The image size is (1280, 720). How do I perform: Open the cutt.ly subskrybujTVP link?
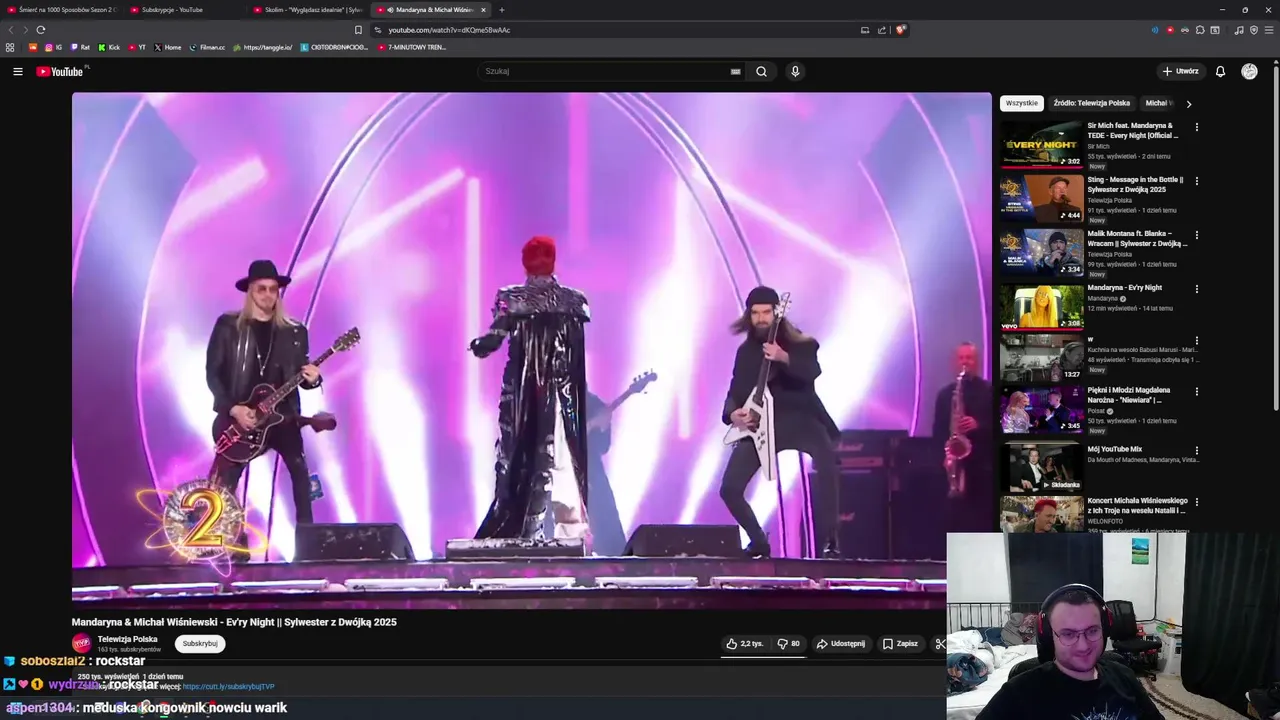[228, 687]
